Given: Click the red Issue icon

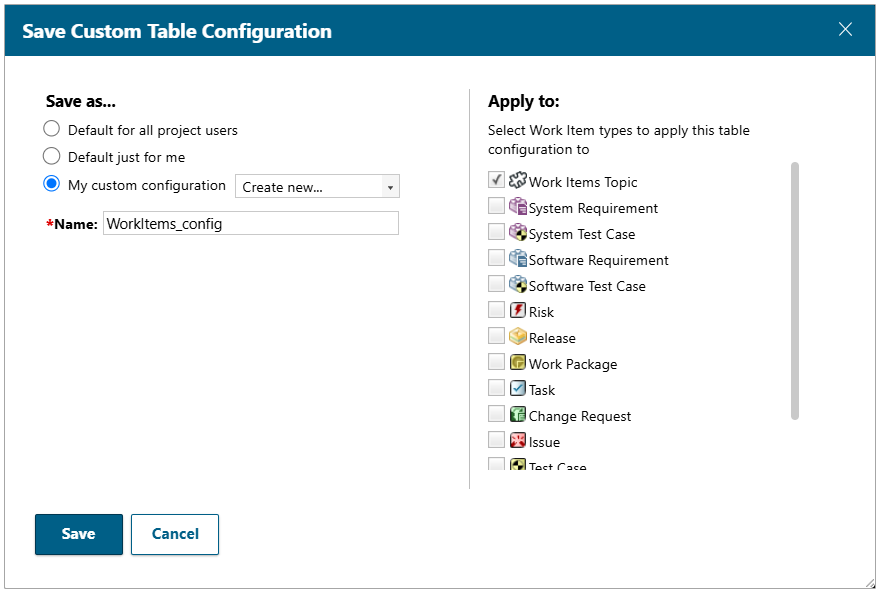Looking at the screenshot, I should click(518, 441).
